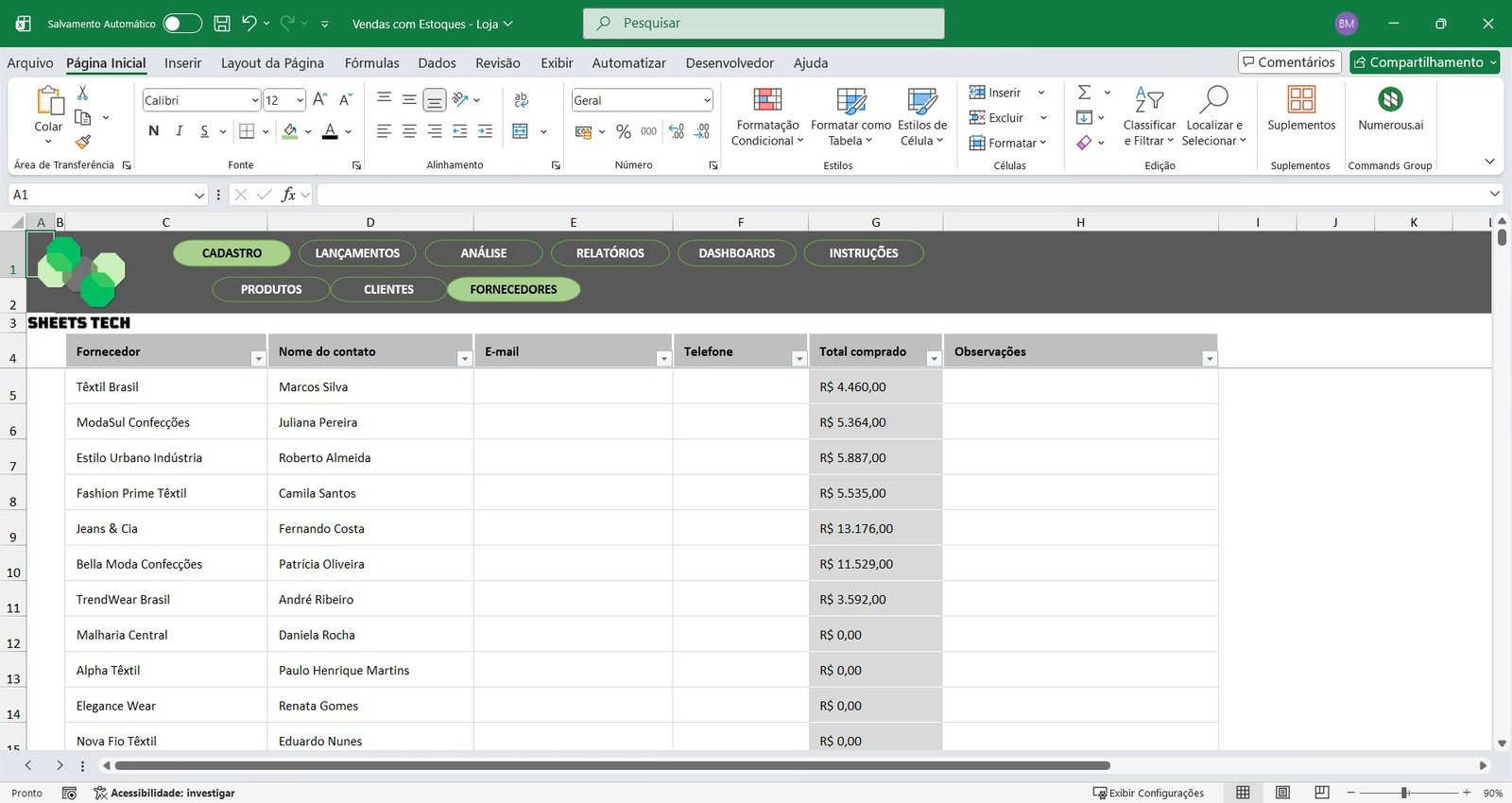1512x803 pixels.
Task: Go to the PRODUTOS section button
Action: point(271,289)
